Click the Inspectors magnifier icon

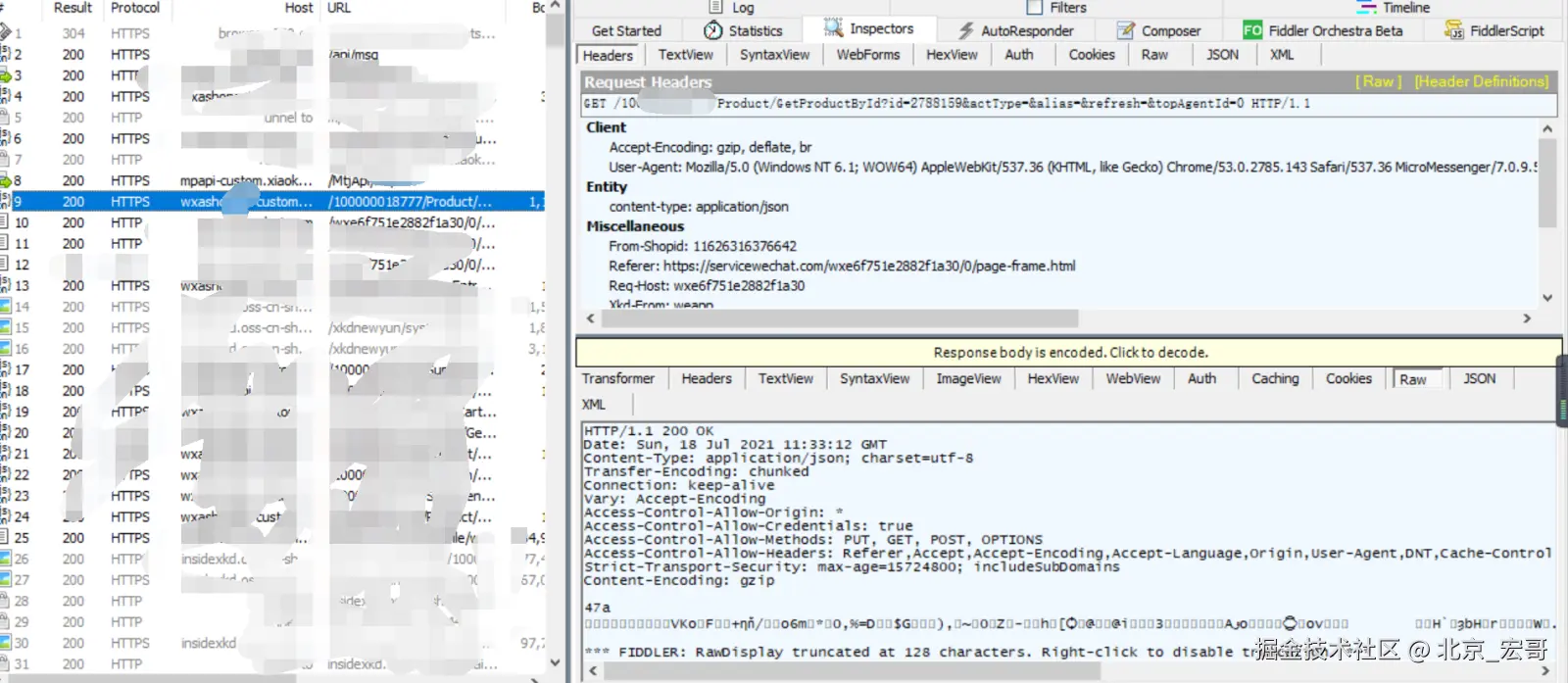point(834,27)
